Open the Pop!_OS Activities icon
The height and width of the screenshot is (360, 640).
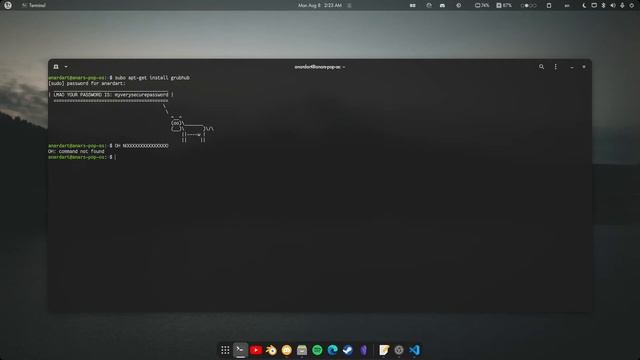8,5
